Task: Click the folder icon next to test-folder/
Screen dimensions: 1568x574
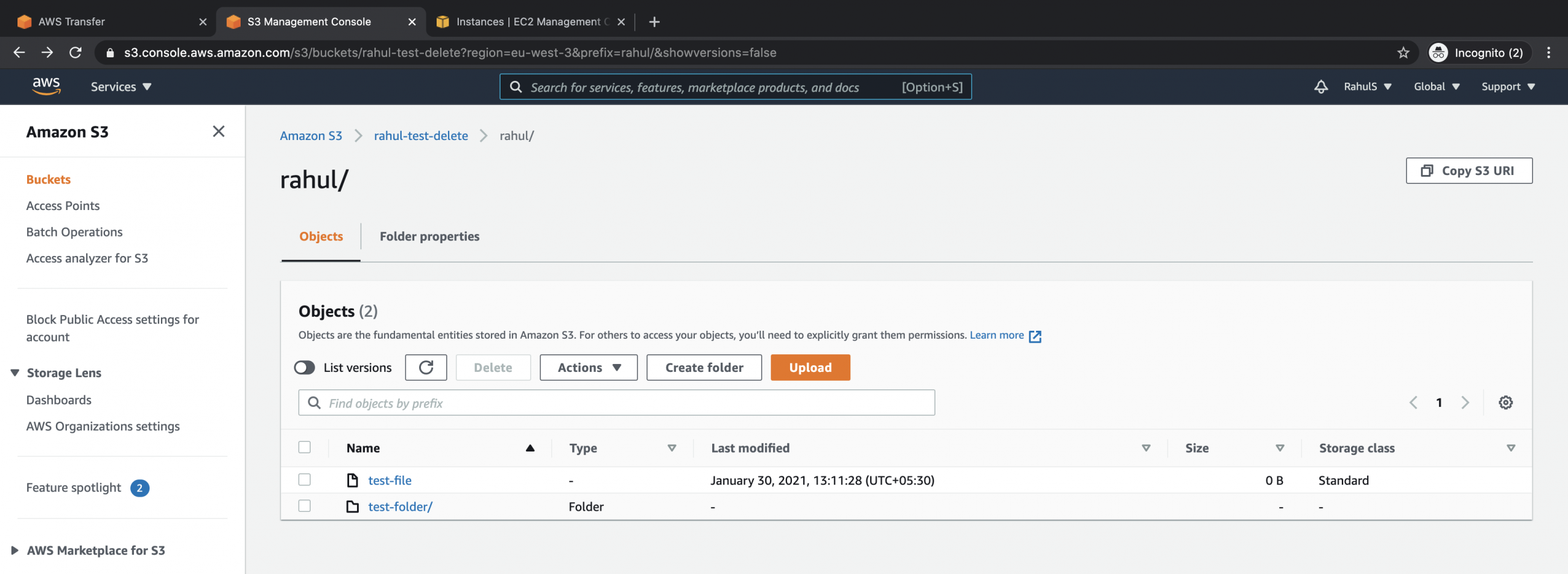Action: tap(353, 506)
